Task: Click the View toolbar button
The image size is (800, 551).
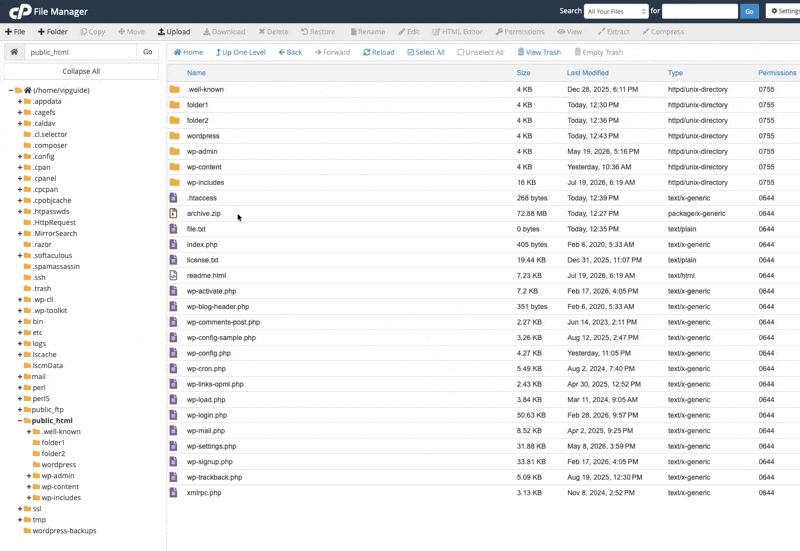Action: point(570,32)
